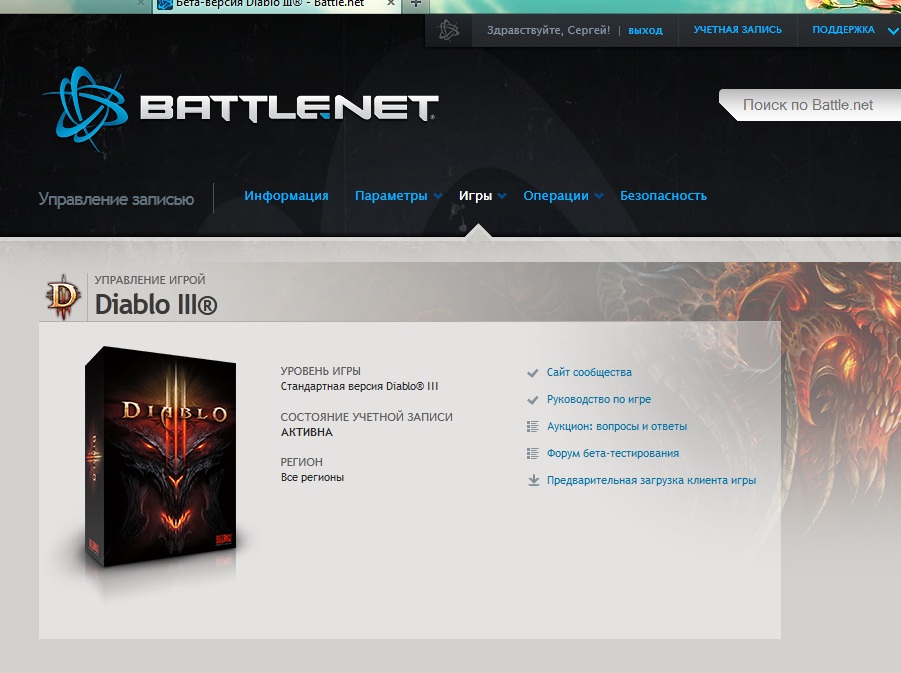Click the Diablo III game icon beside the title
The height and width of the screenshot is (673, 901).
(63, 297)
